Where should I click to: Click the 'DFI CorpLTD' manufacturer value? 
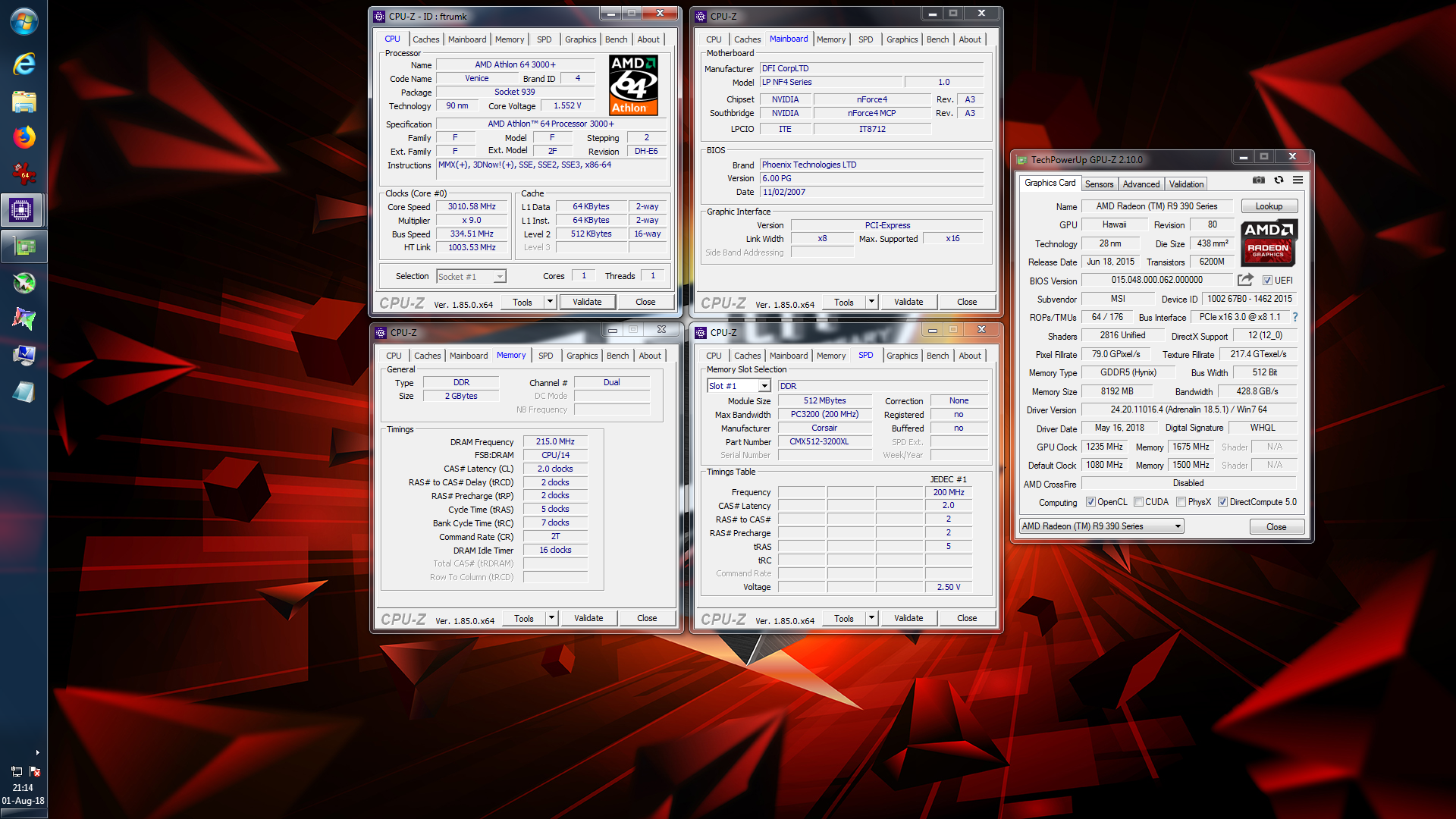click(871, 68)
